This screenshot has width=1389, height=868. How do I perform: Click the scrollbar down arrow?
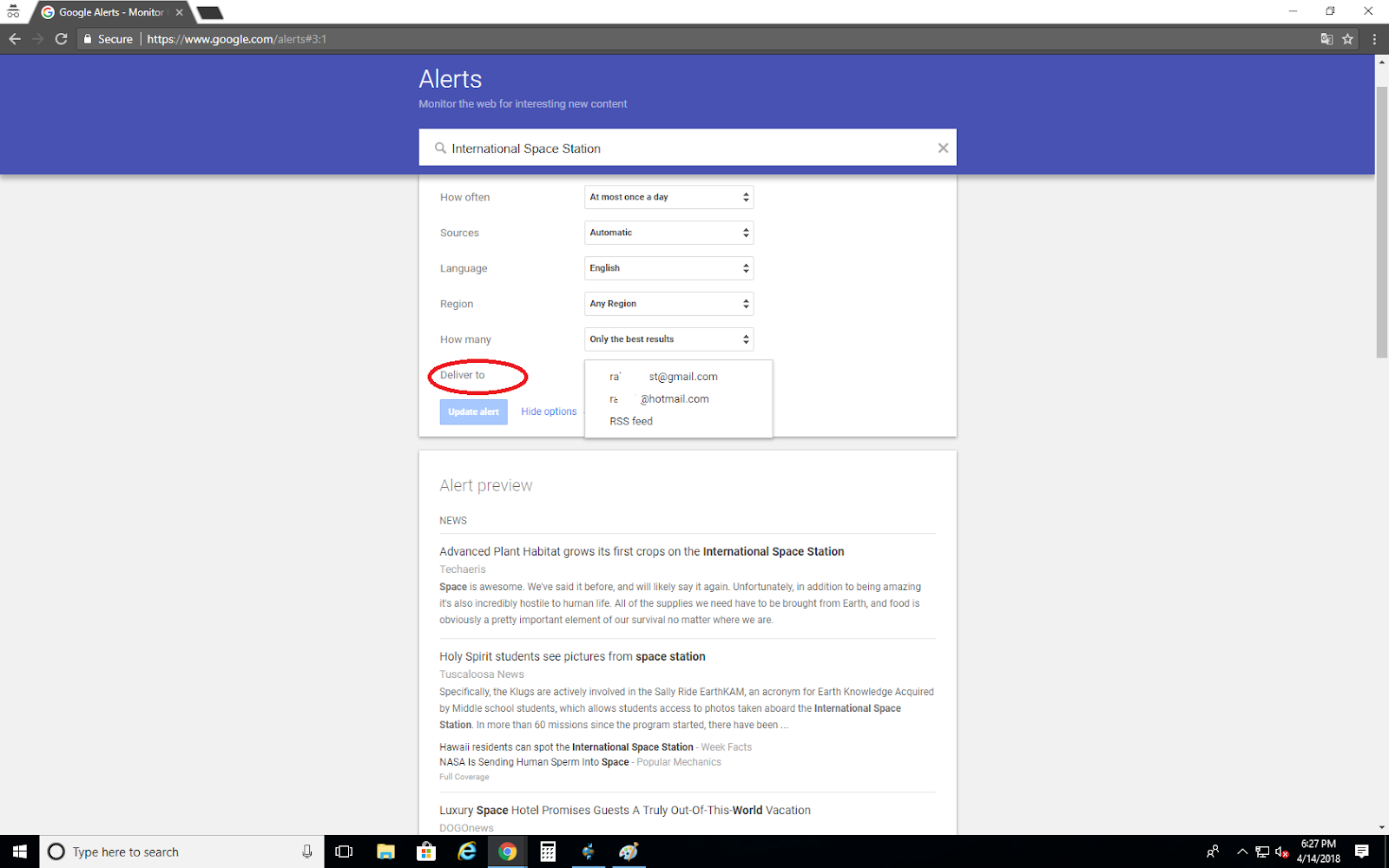tap(1382, 827)
